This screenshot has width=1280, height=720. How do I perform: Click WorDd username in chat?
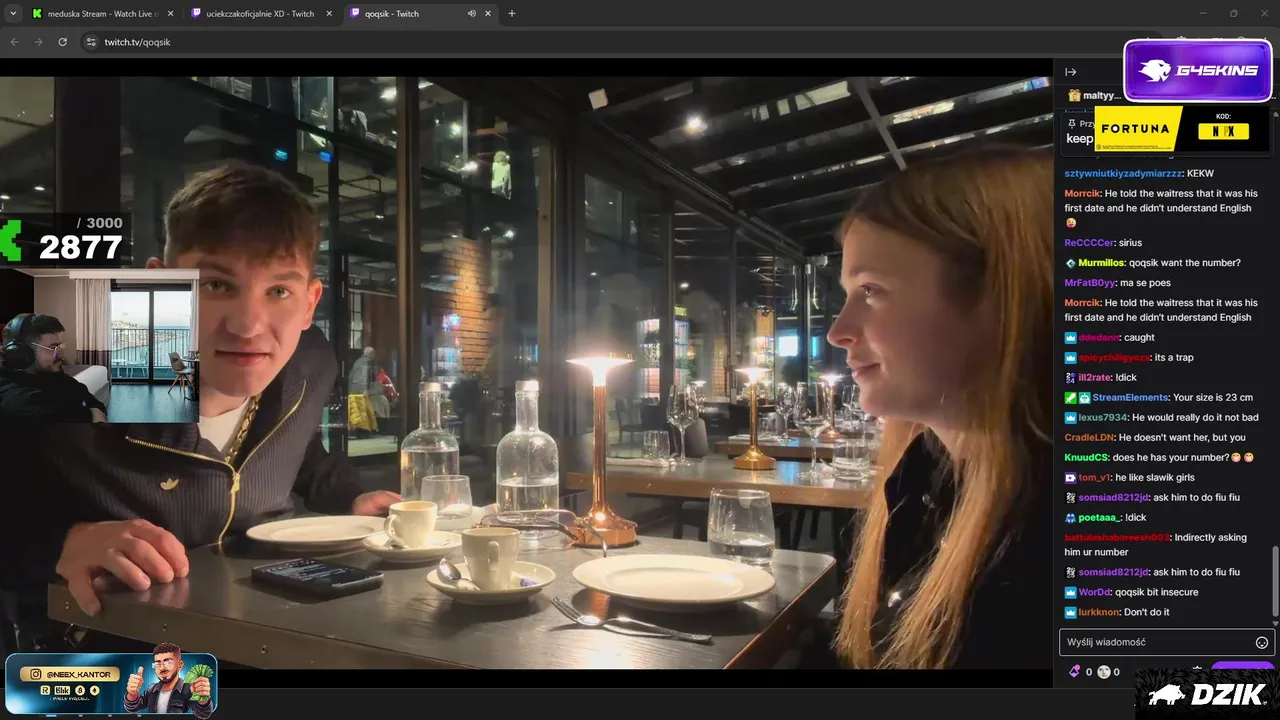click(1094, 592)
